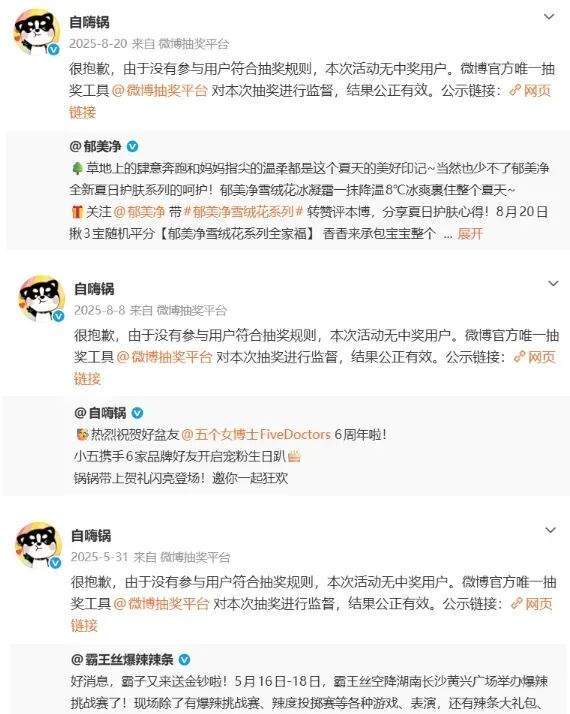Click the 2025-5-31 post timestamp

99,557
